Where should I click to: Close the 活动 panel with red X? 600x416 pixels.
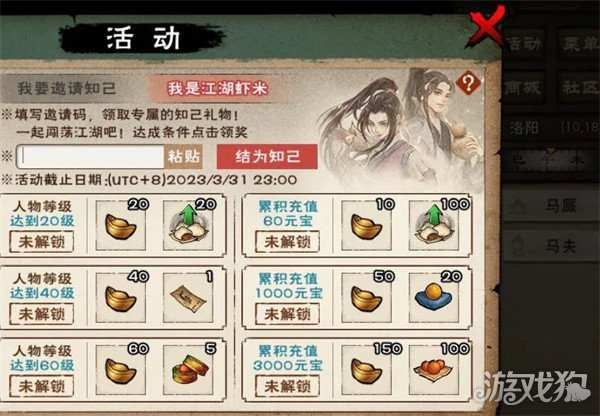tap(487, 26)
